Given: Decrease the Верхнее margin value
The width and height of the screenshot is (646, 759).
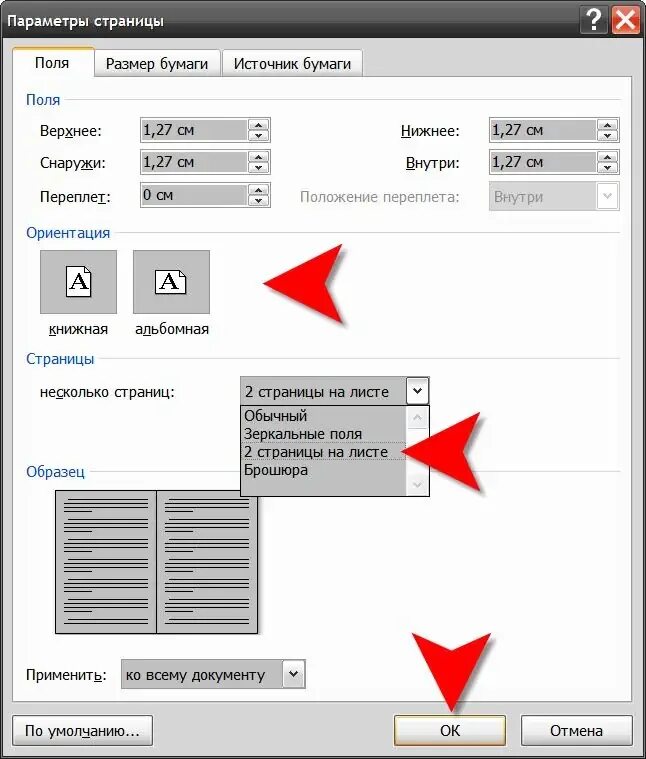Looking at the screenshot, I should pos(258,136).
